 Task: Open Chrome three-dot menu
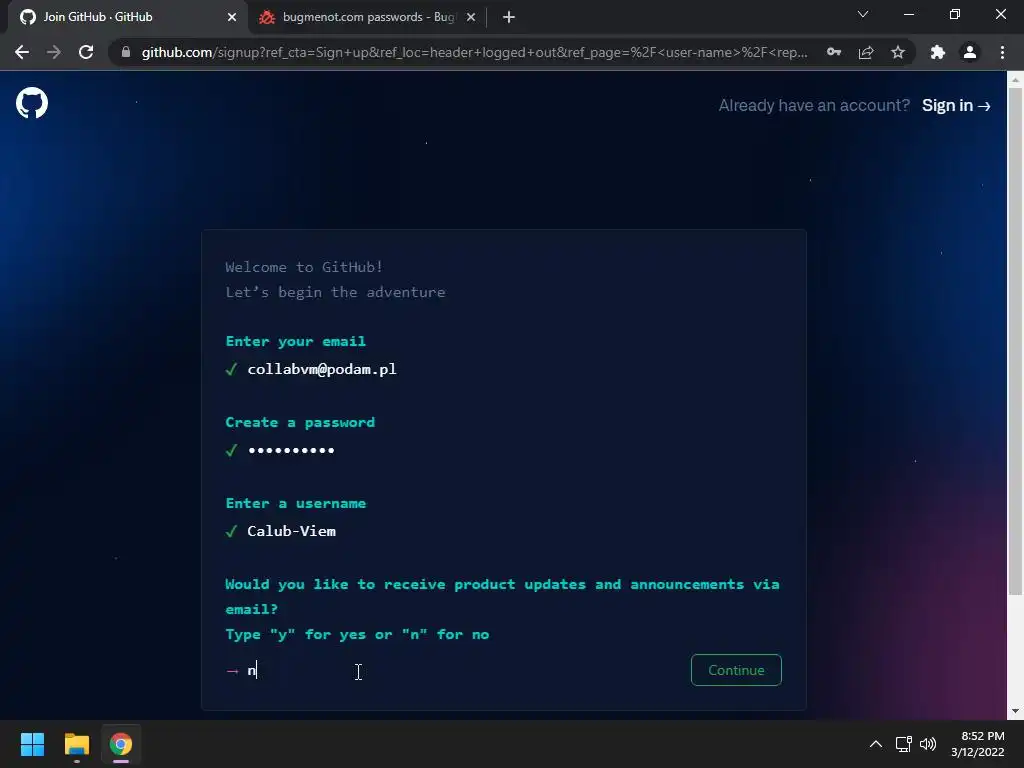click(1002, 52)
